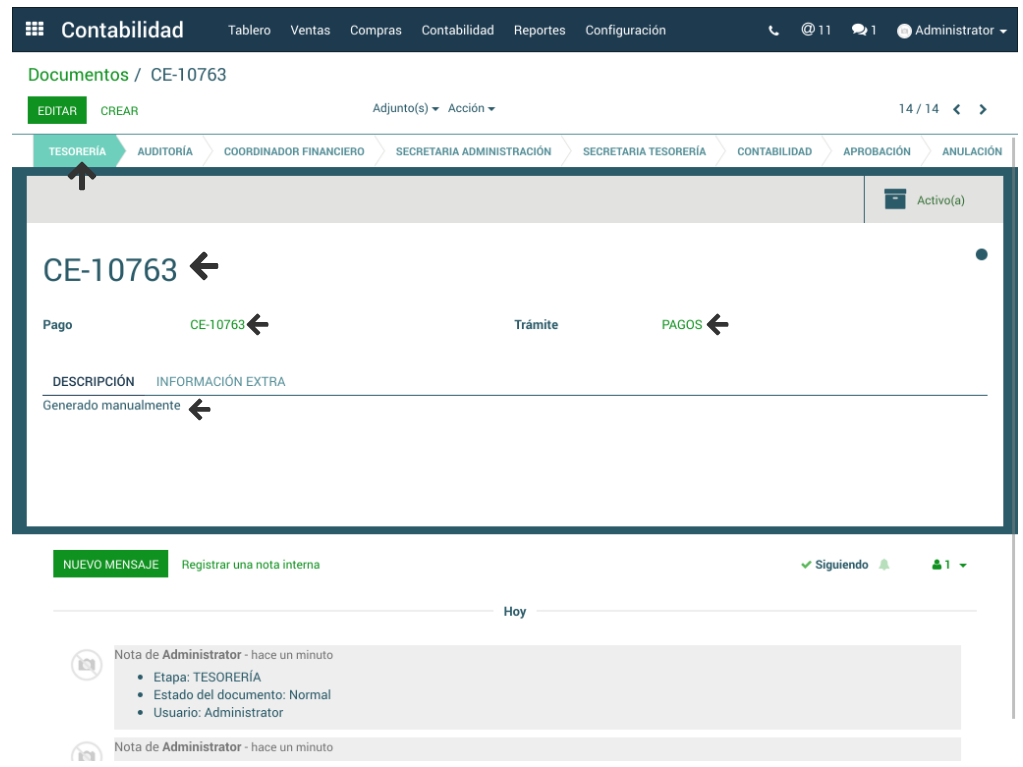Go to previous record arrow

(957, 109)
